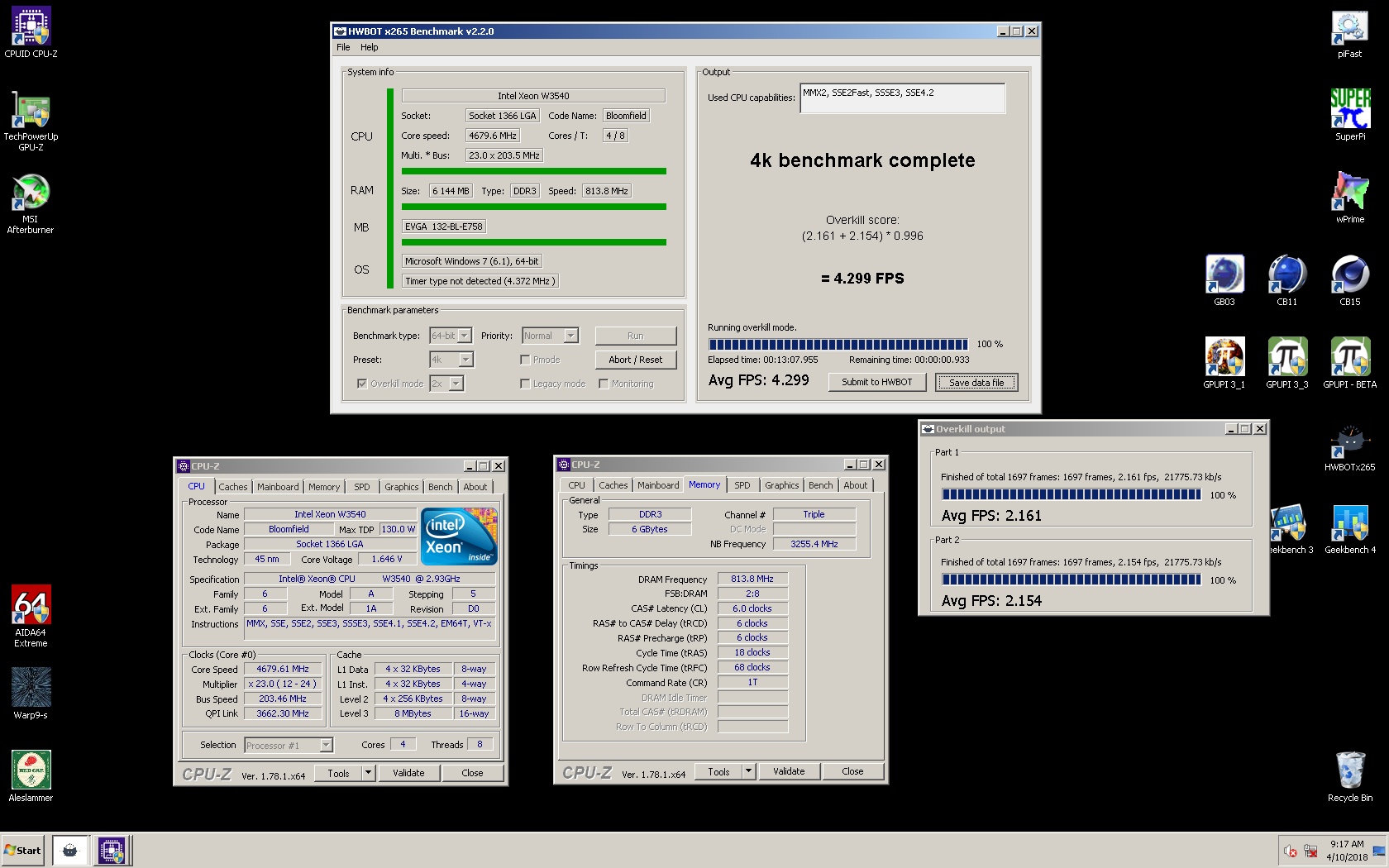Viewport: 1389px width, 868px height.
Task: Switch to Graphics tab in left CPU-Z window
Action: pyautogui.click(x=402, y=487)
